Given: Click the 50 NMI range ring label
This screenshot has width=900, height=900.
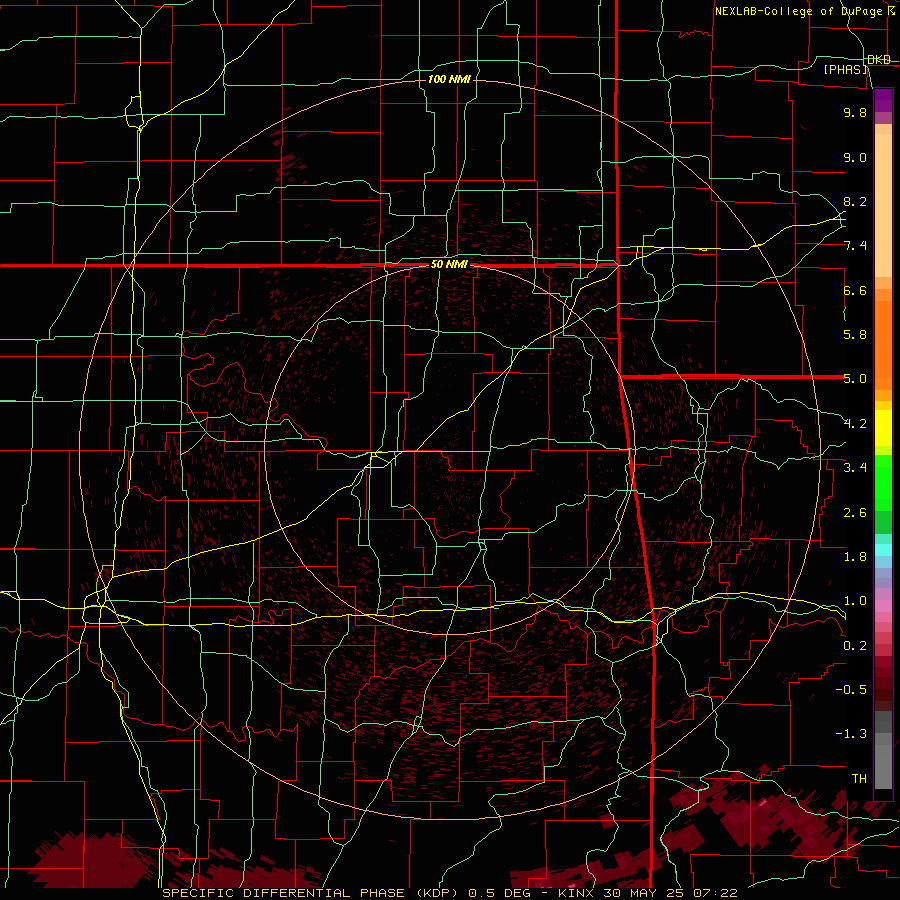Looking at the screenshot, I should point(449,265).
